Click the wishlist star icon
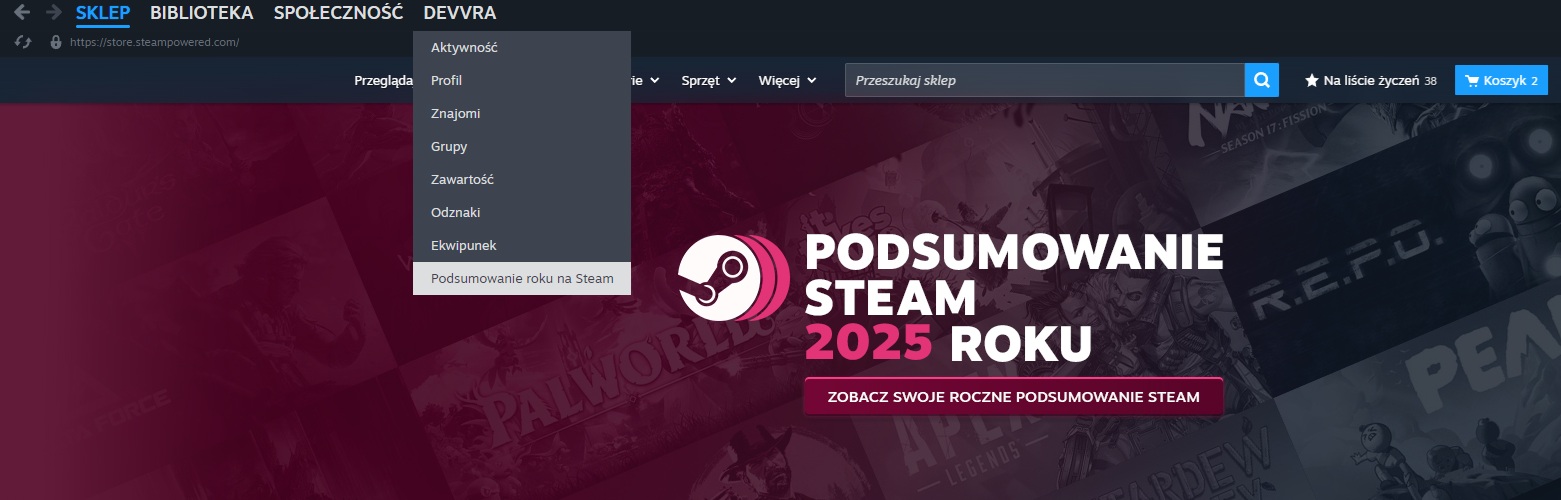This screenshot has width=1561, height=500. pyautogui.click(x=1312, y=80)
